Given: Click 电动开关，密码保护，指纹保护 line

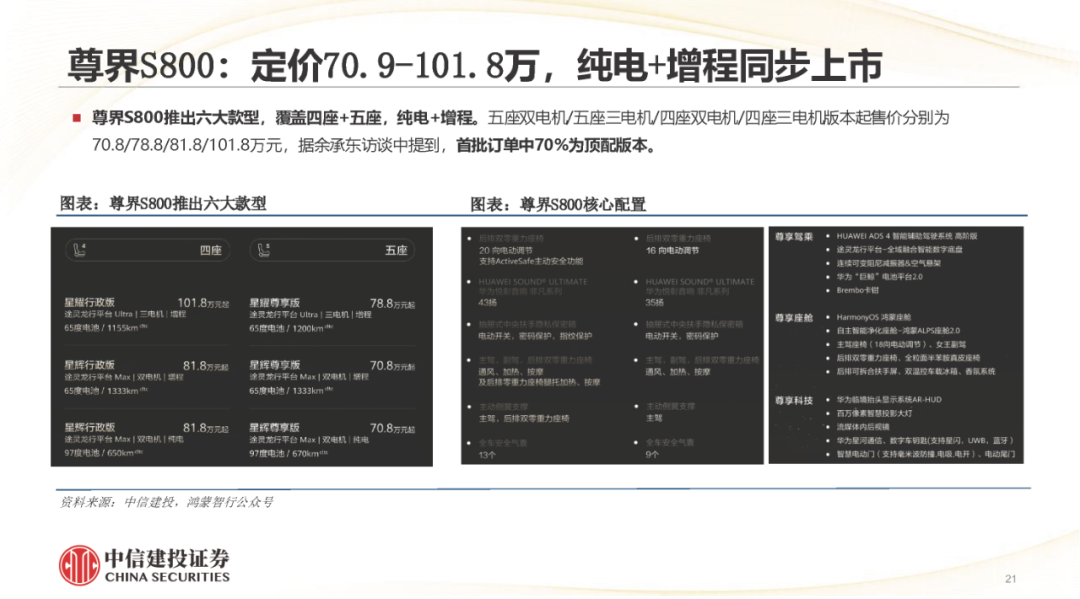Looking at the screenshot, I should pyautogui.click(x=535, y=337).
